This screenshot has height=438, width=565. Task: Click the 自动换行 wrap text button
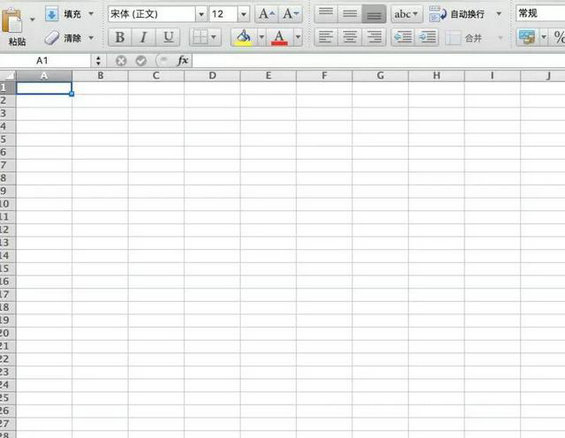click(x=457, y=14)
